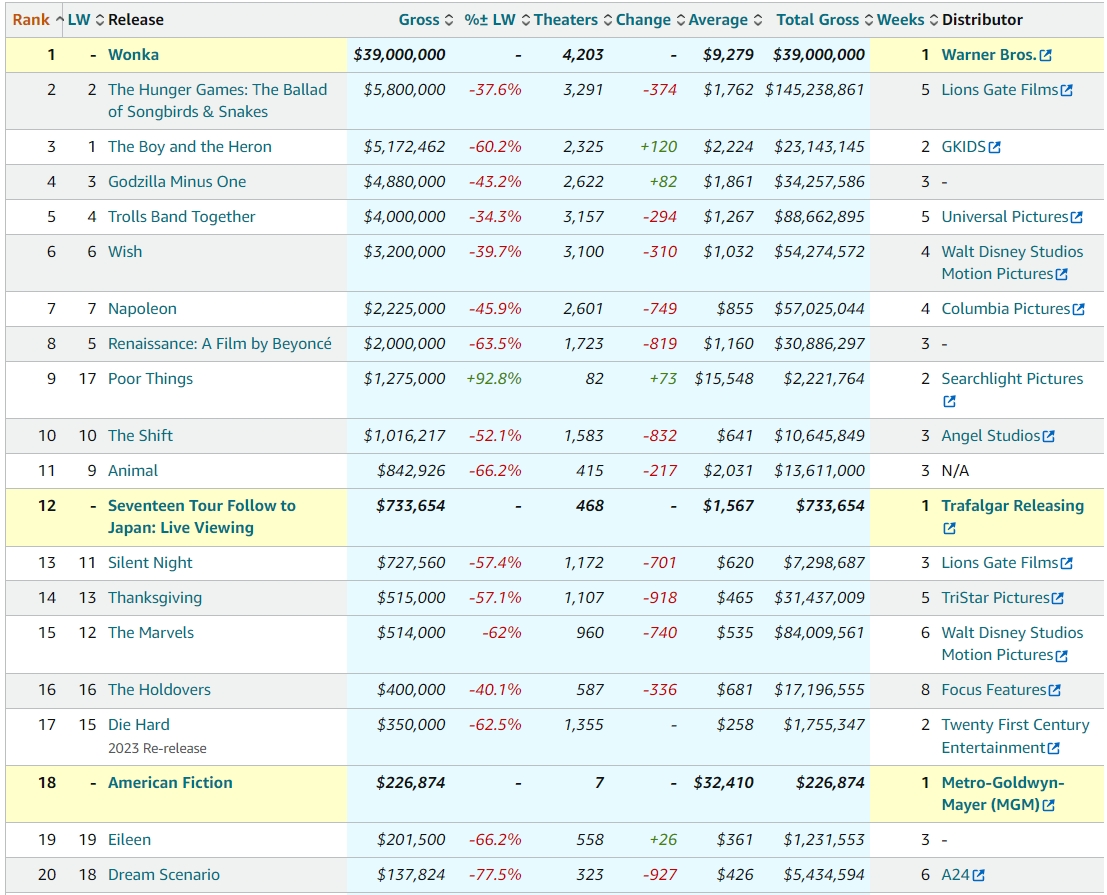Open the Silent Night release link
1107x895 pixels.
150,563
